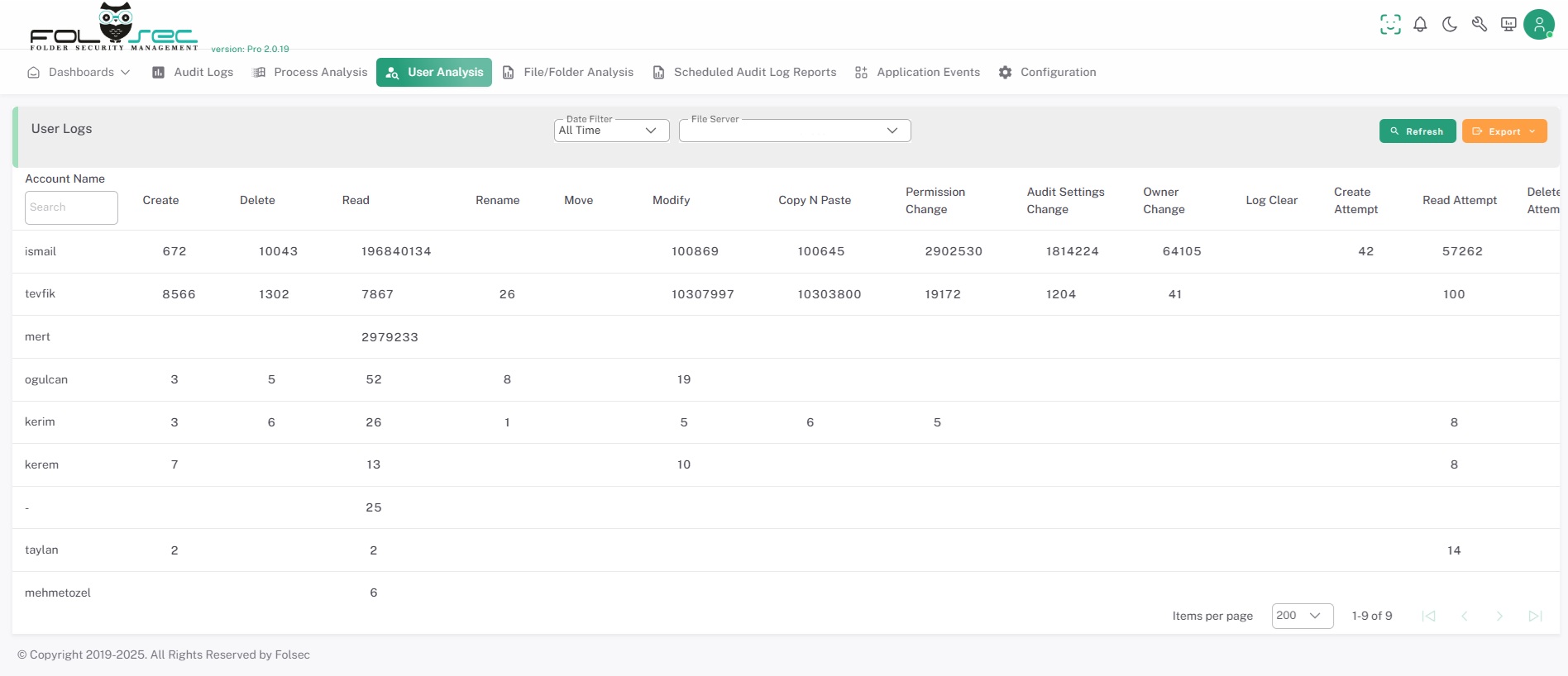1568x676 pixels.
Task: Click the orange Export button
Action: (1503, 131)
